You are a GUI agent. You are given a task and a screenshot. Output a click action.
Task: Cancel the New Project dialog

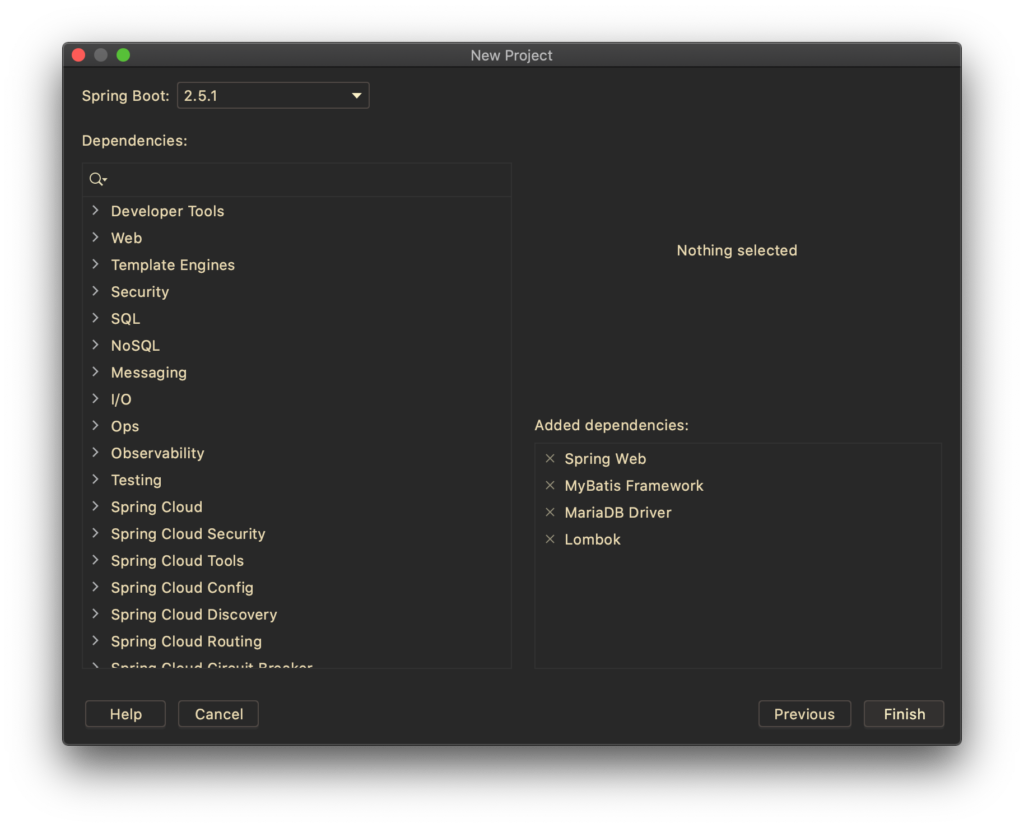218,714
